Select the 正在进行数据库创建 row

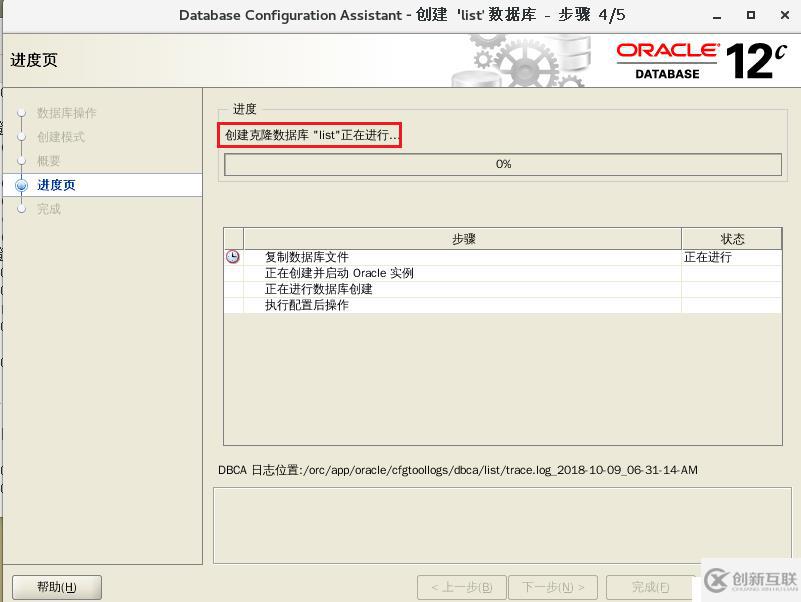pos(503,289)
